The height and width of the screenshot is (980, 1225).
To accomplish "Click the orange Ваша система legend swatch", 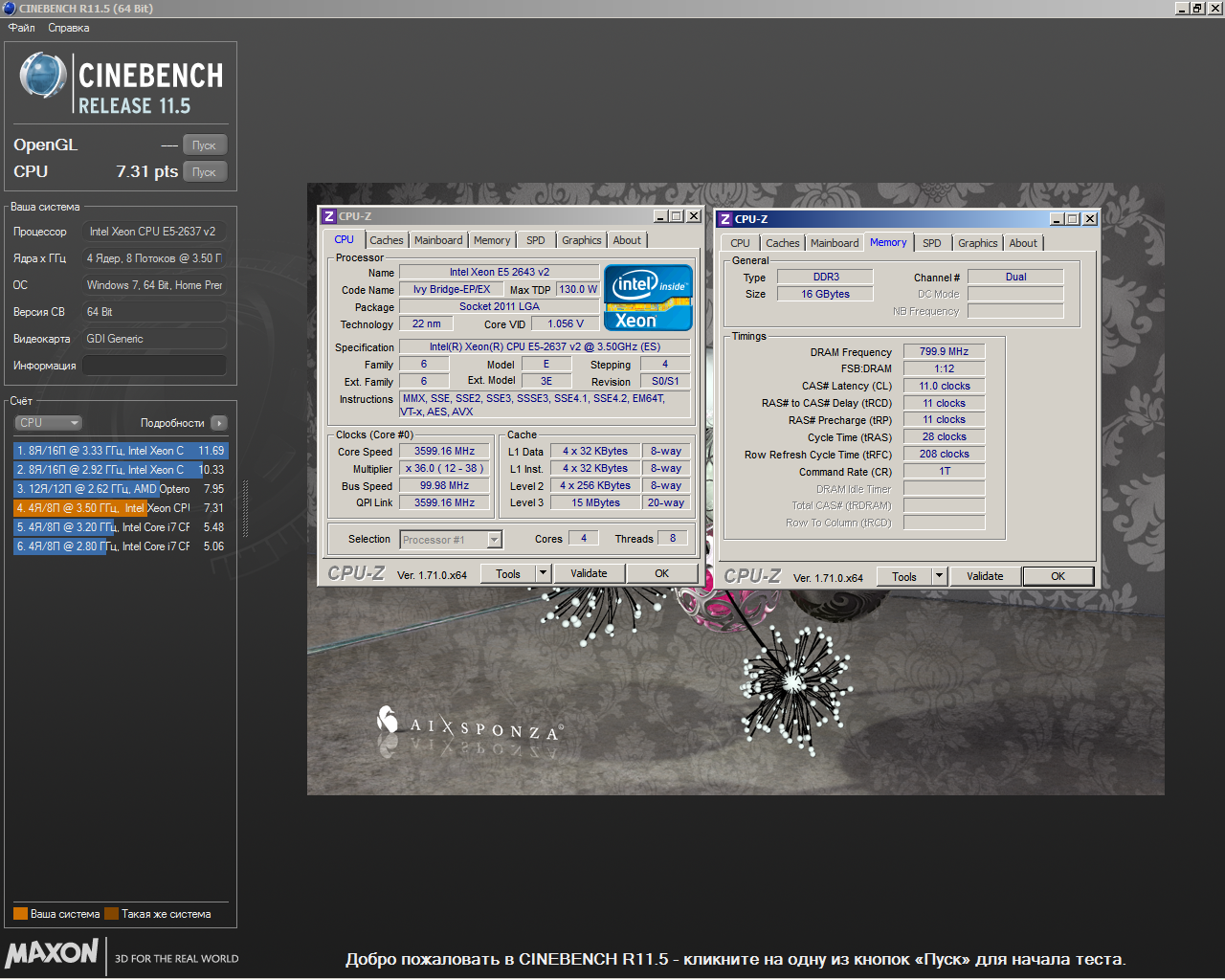I will tap(20, 914).
